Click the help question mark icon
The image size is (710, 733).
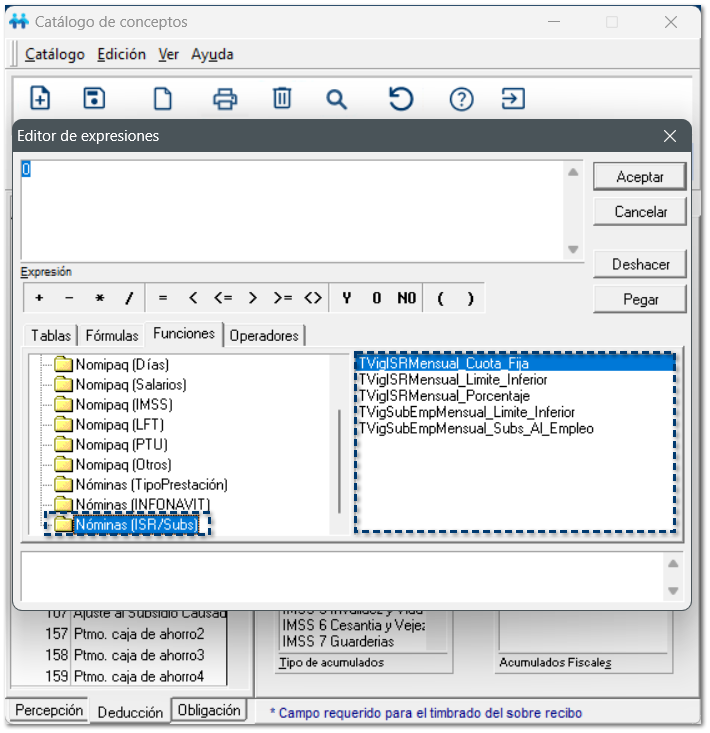click(x=460, y=98)
